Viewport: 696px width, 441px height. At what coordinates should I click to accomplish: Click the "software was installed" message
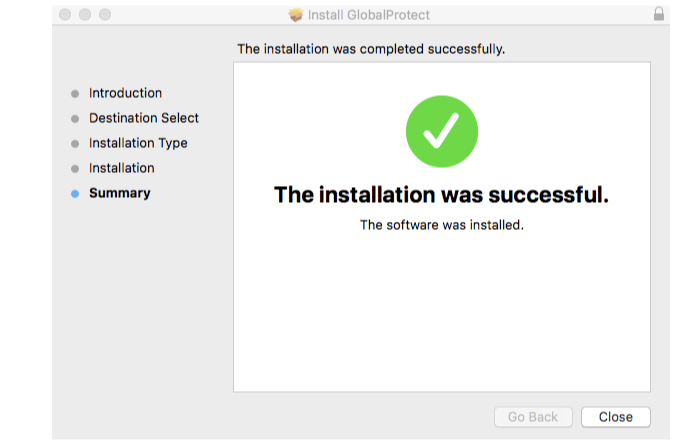441,225
